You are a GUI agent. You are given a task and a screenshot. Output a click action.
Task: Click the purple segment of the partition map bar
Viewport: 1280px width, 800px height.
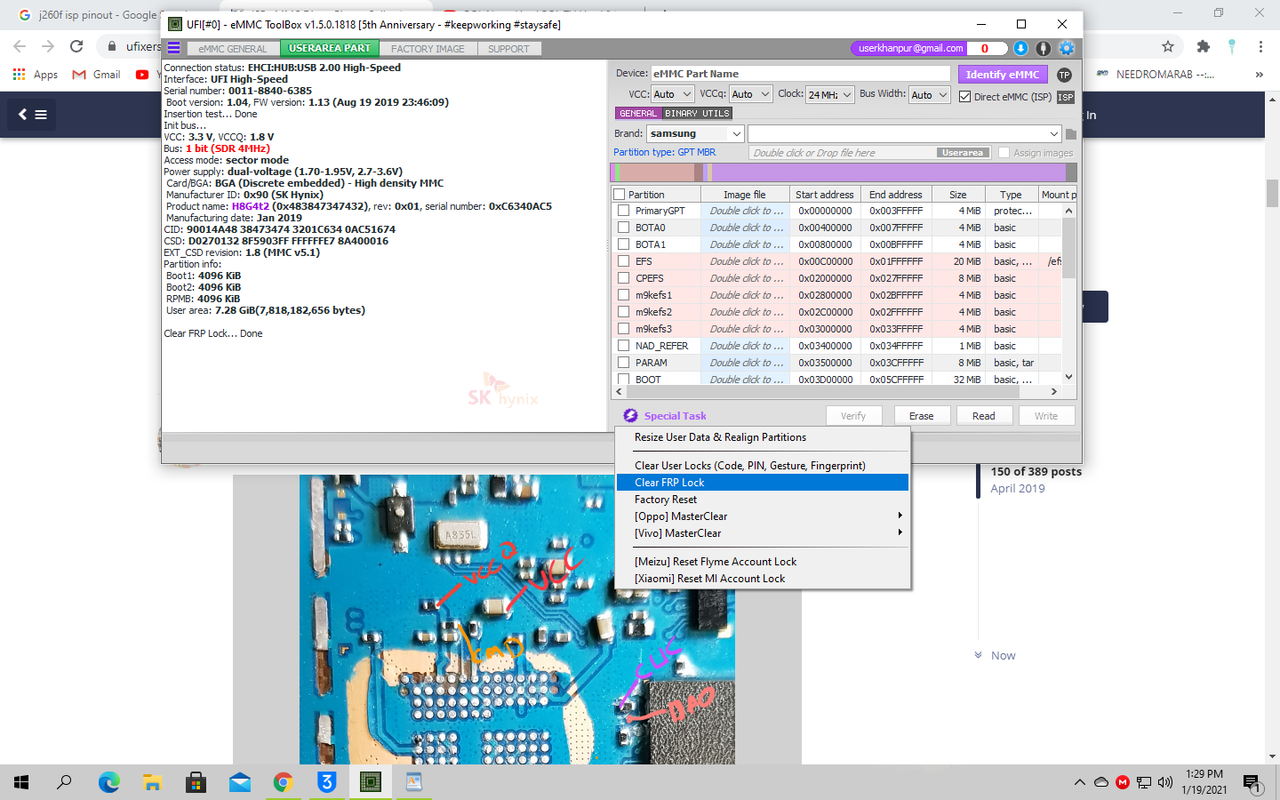click(888, 172)
